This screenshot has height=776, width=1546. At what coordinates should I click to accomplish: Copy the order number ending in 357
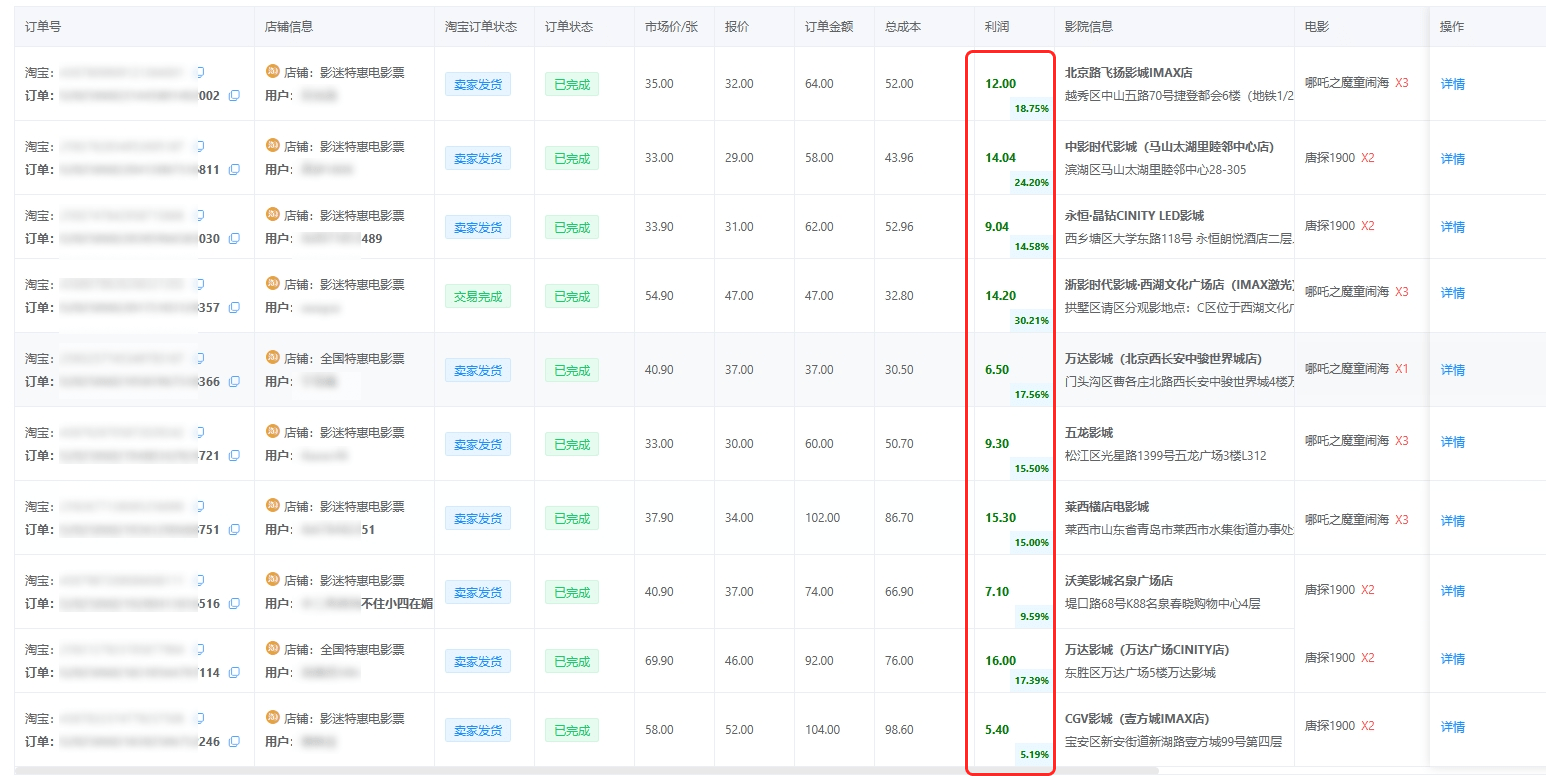[234, 308]
